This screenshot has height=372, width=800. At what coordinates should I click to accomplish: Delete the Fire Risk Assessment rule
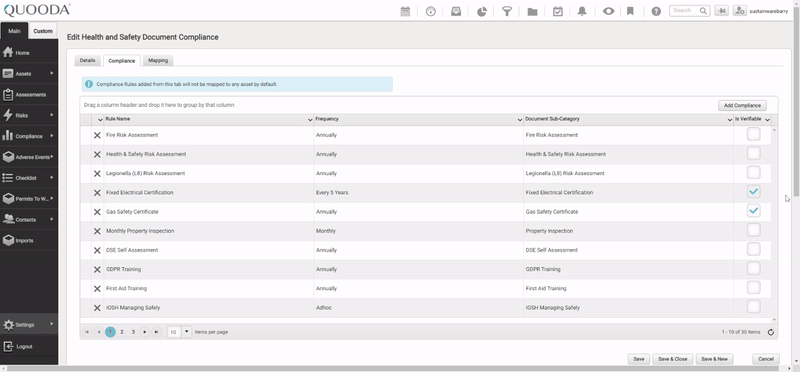click(97, 135)
